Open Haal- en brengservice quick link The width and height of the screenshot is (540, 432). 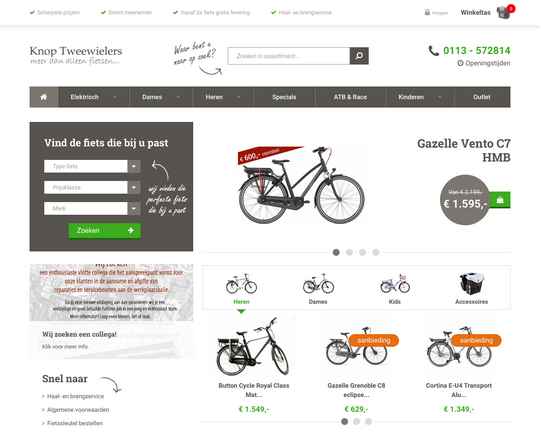tap(75, 397)
